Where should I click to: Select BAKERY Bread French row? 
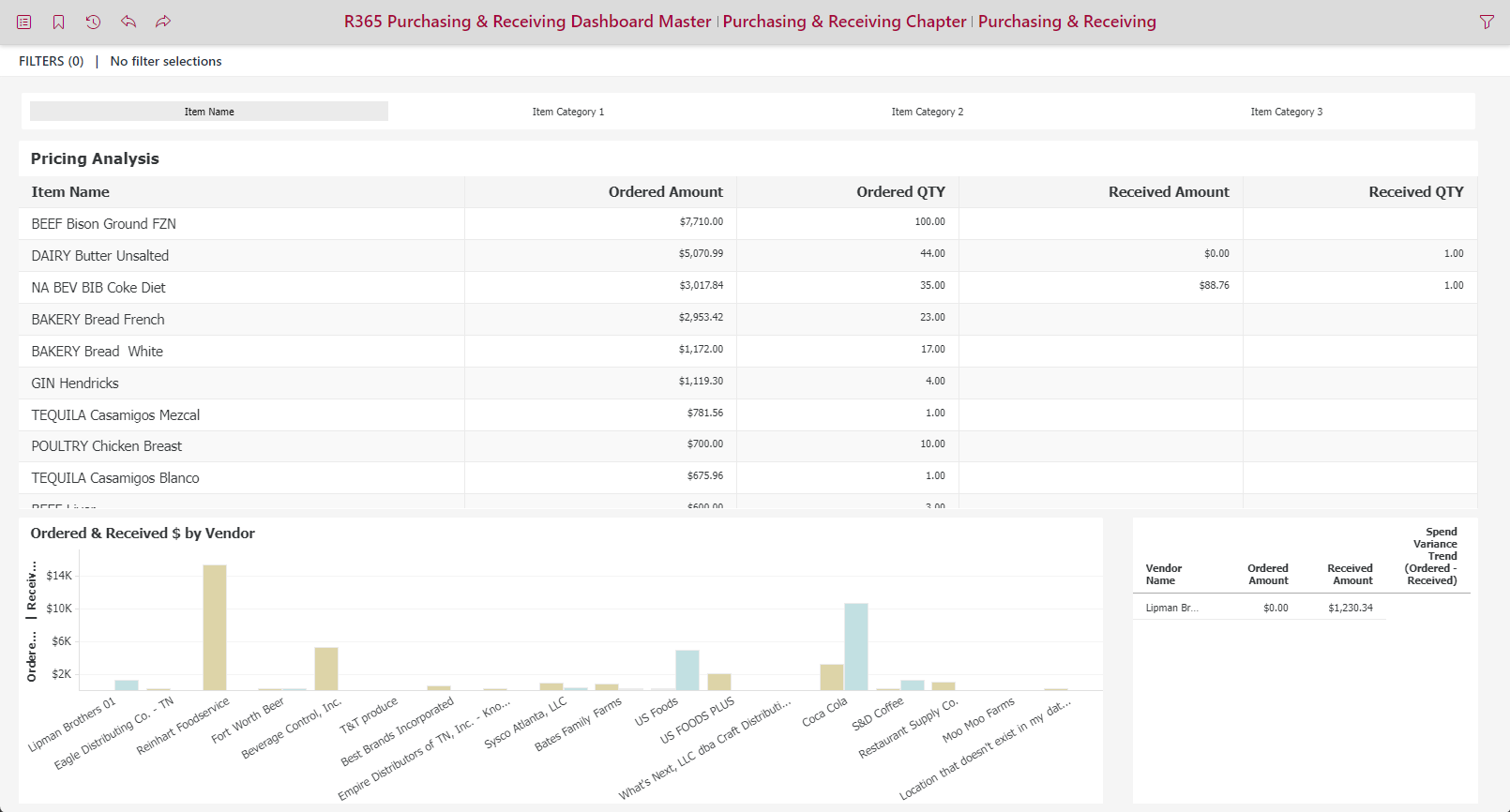pos(747,319)
